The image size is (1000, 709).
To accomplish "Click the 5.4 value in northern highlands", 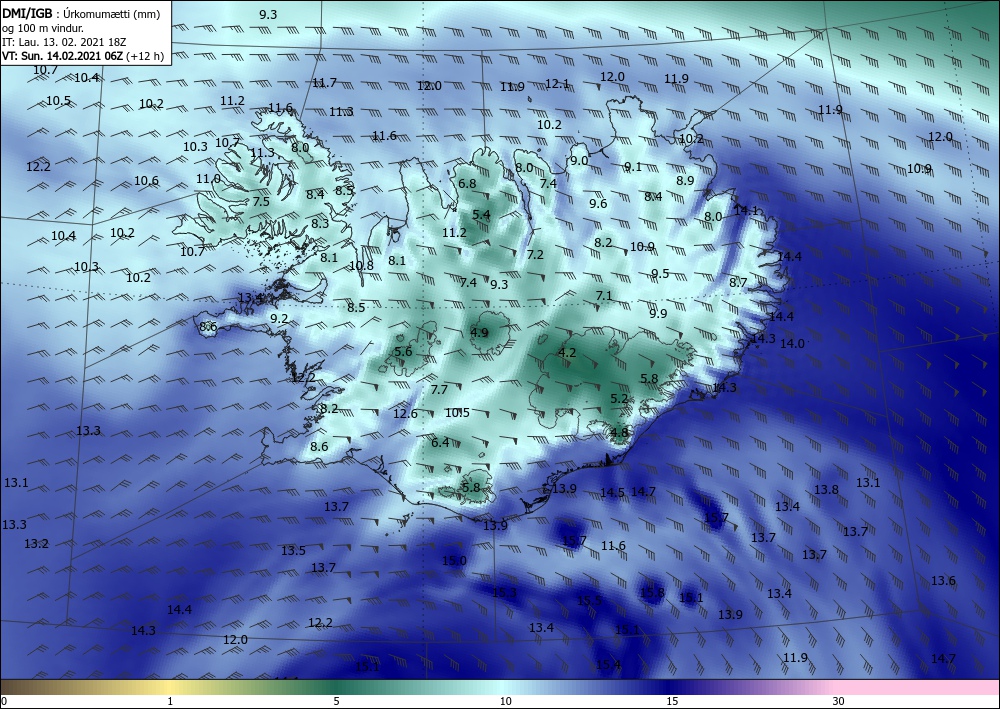I will coord(481,215).
